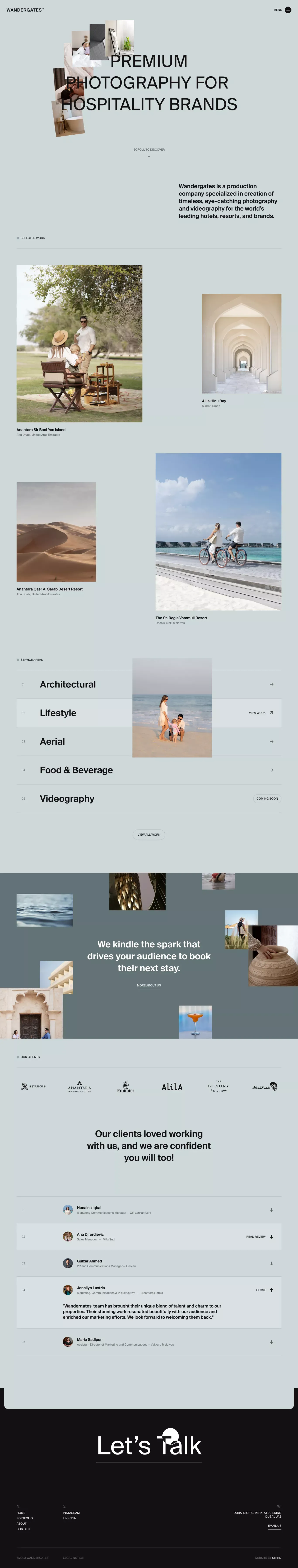The height and width of the screenshot is (1568, 298).
Task: Go to Portfolio in footer
Action: pyautogui.click(x=24, y=1518)
